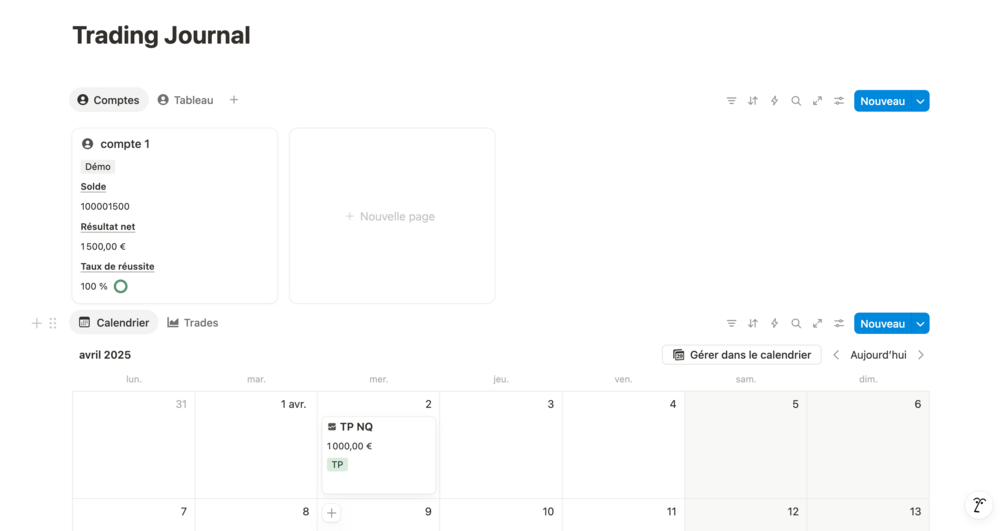Switch to the Comptes view tab
Image resolution: width=1005 pixels, height=531 pixels.
tap(108, 99)
